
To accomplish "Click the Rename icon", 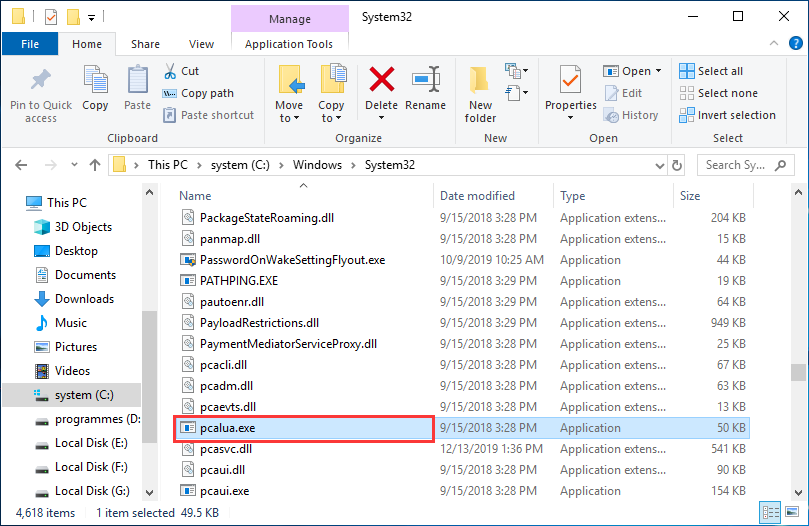I will point(426,79).
